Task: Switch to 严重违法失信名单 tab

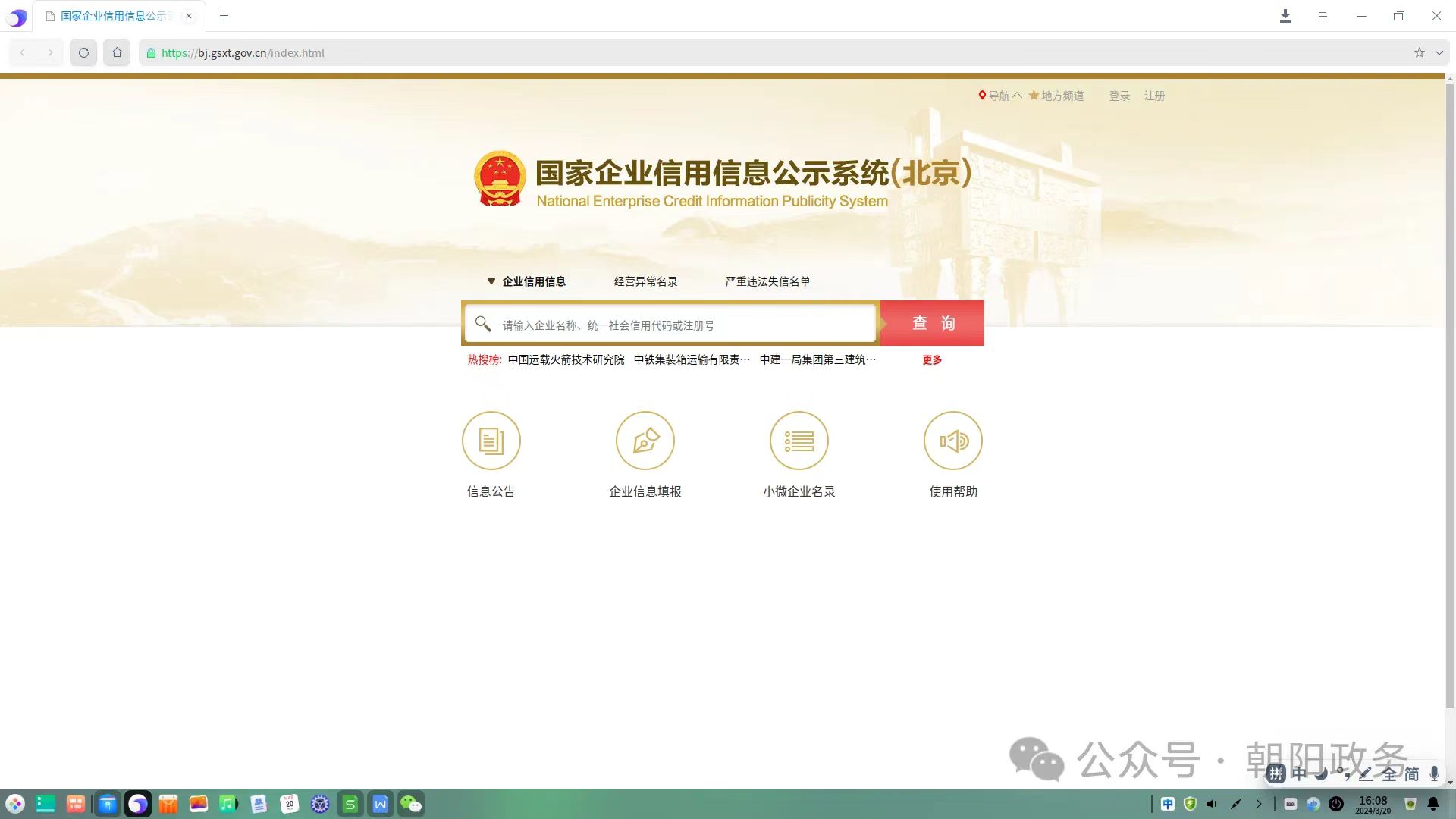Action: pos(767,281)
